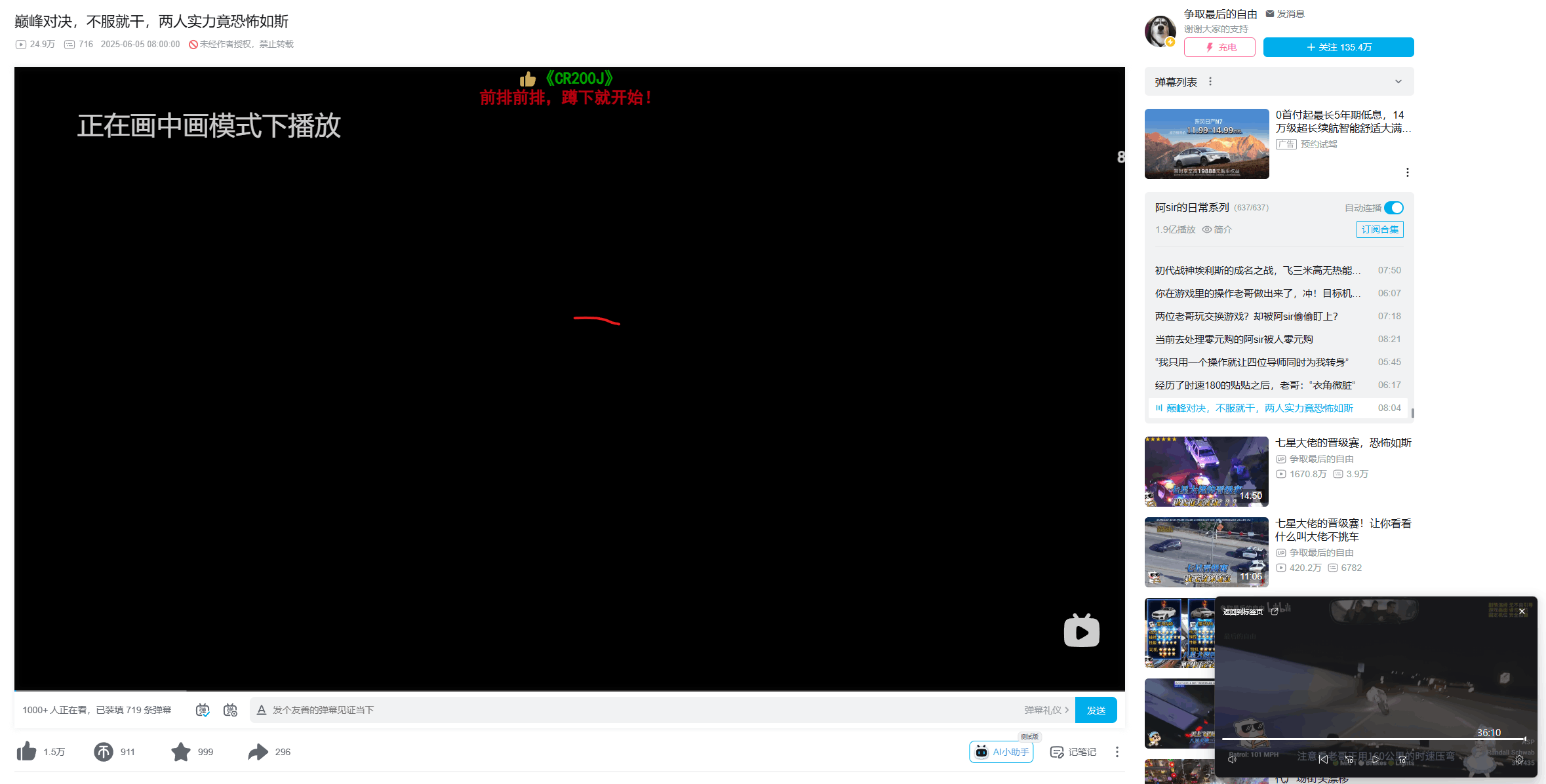
Task: Open picture-in-picture settings gear
Action: (1519, 759)
